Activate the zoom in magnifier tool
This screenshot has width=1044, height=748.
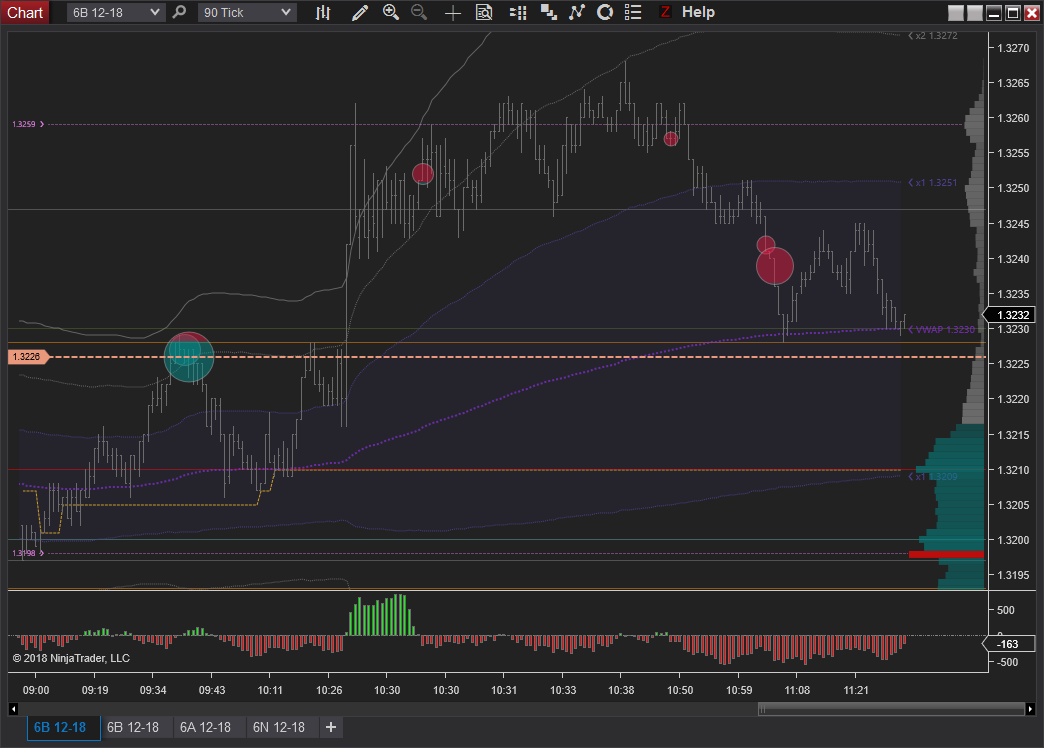pyautogui.click(x=391, y=12)
